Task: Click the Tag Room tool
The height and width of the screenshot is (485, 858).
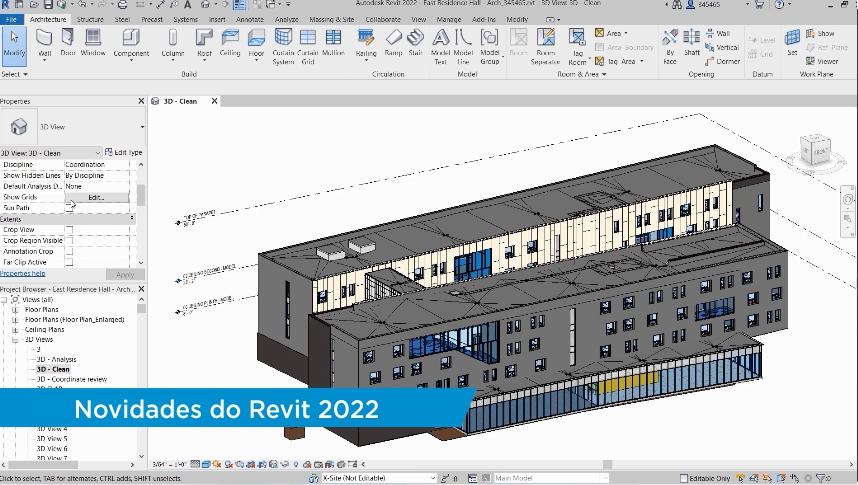Action: (577, 47)
